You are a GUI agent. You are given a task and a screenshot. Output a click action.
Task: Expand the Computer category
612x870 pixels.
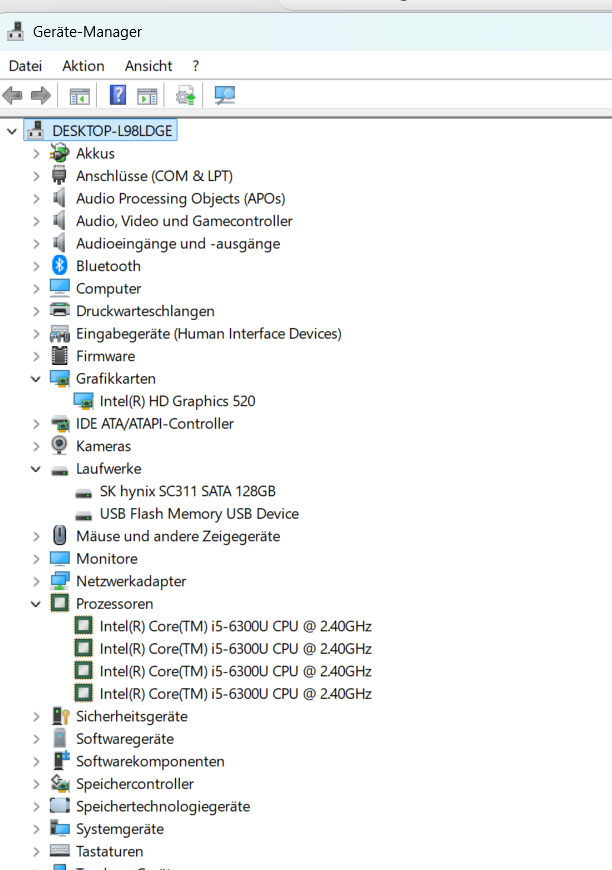pyautogui.click(x=36, y=289)
